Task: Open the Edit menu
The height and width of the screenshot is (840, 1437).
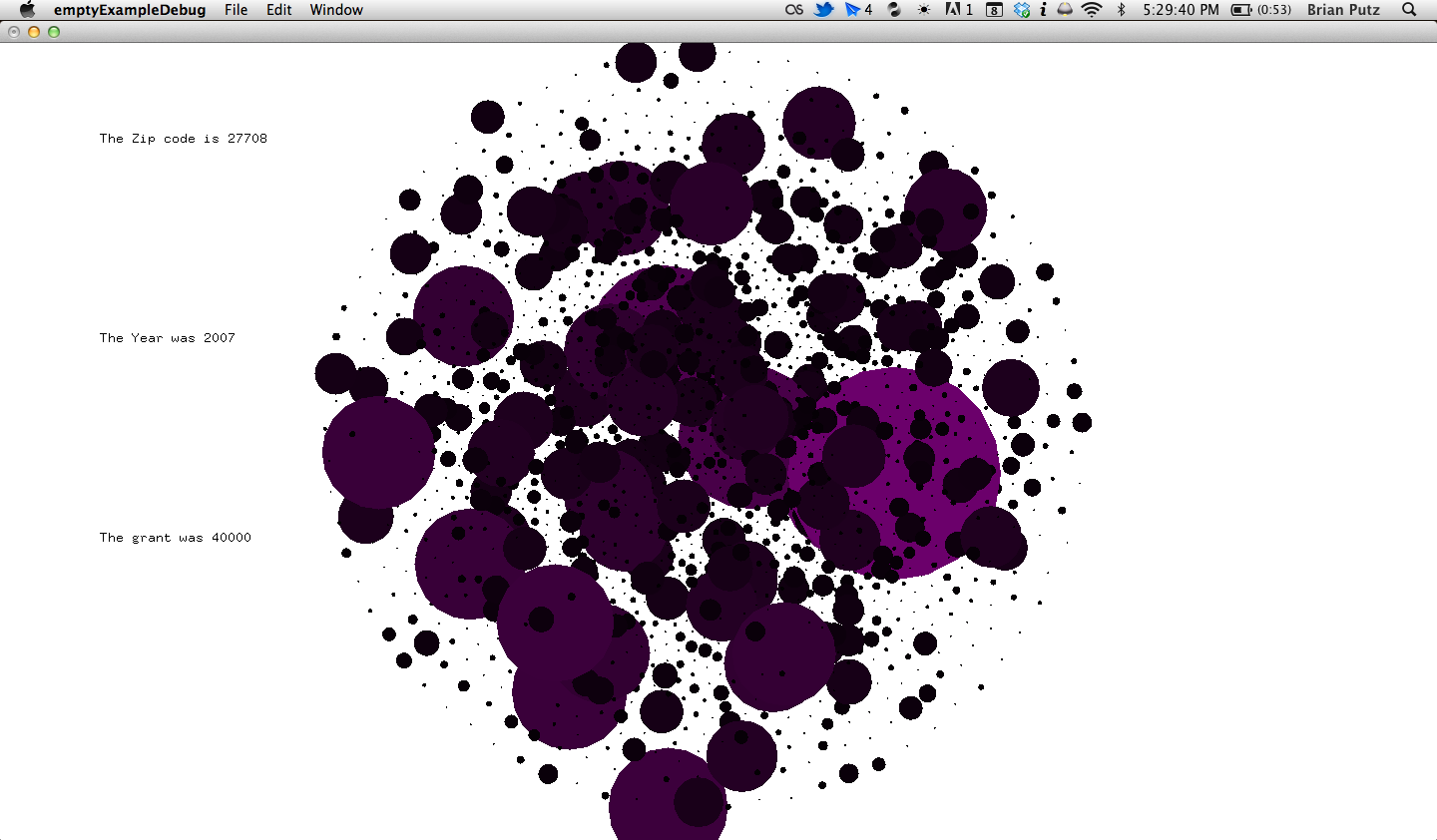Action: 278,10
